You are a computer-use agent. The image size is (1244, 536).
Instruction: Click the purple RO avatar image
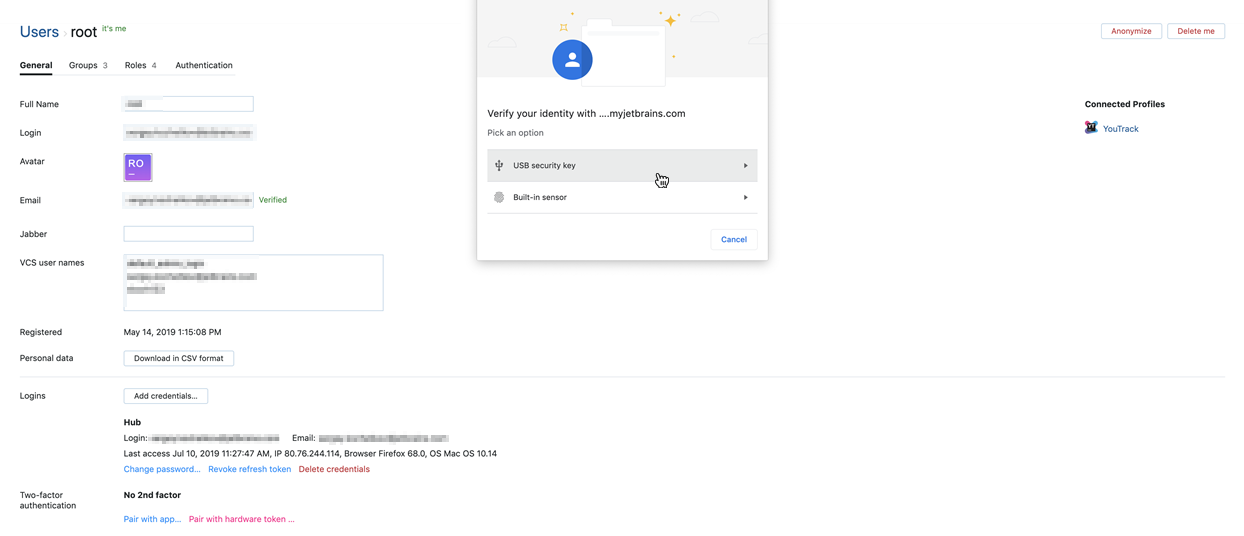tap(138, 167)
